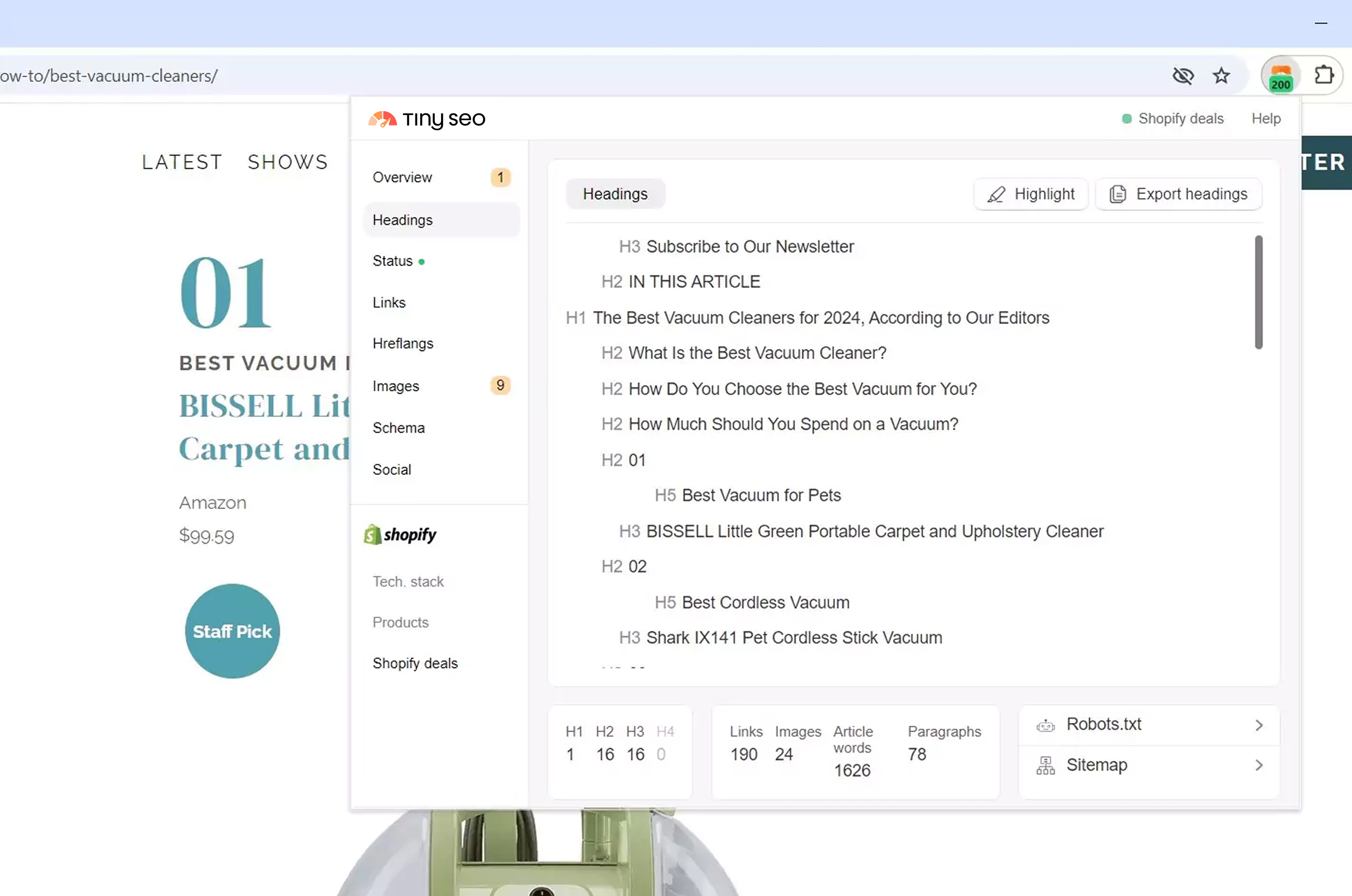1352x896 pixels.
Task: Click the green Status indicator dot
Action: click(422, 261)
